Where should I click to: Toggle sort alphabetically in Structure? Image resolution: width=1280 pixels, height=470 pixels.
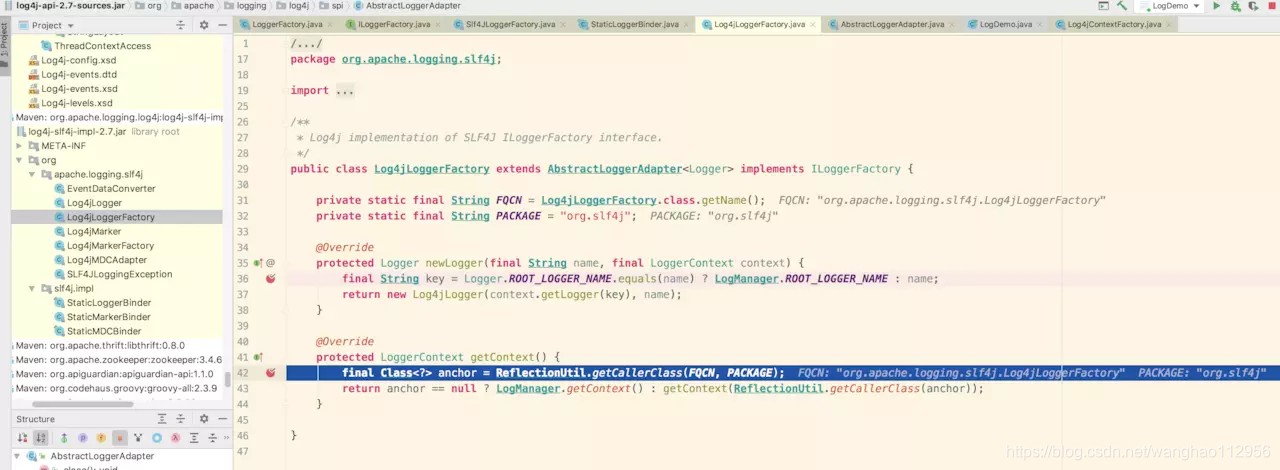[41, 438]
